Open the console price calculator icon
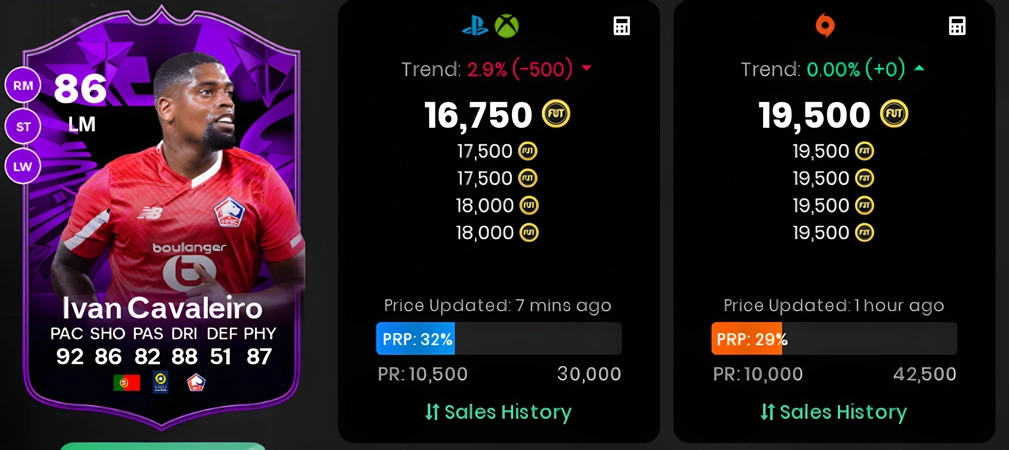Image resolution: width=1009 pixels, height=450 pixels. [x=622, y=26]
